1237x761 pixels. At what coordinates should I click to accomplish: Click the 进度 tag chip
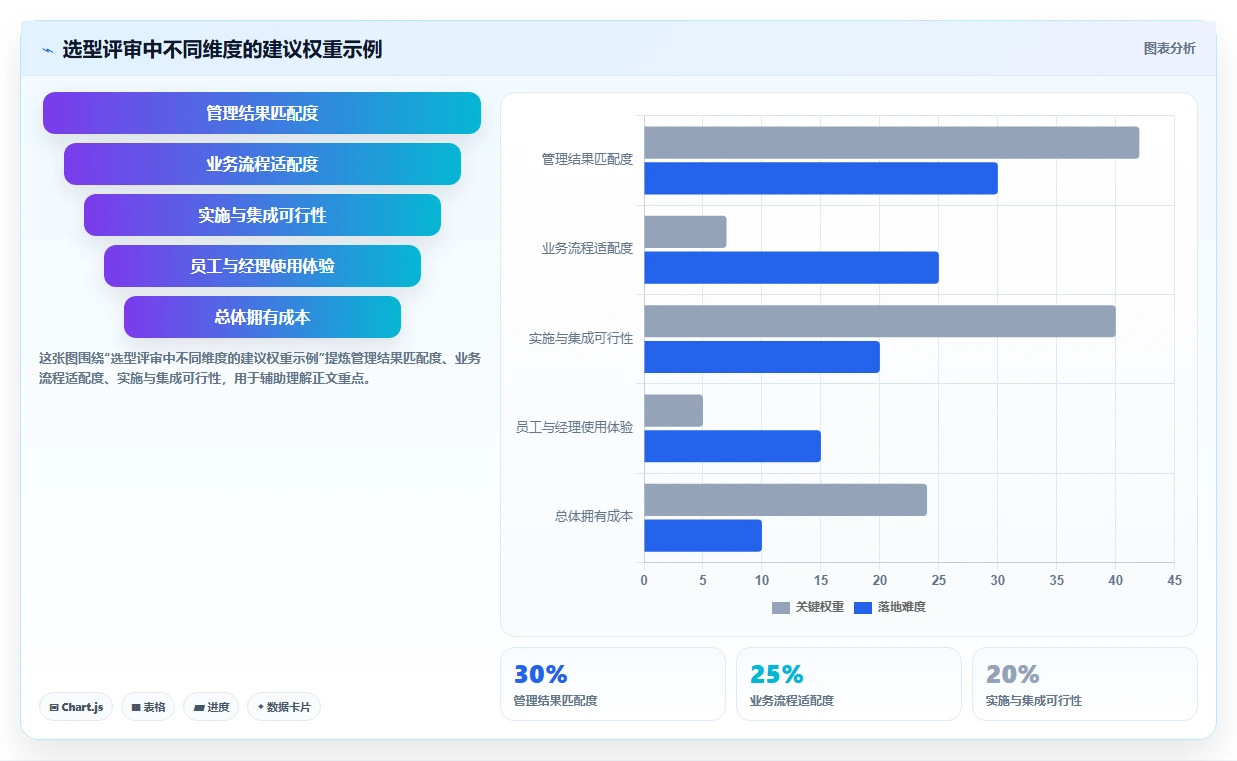click(211, 707)
